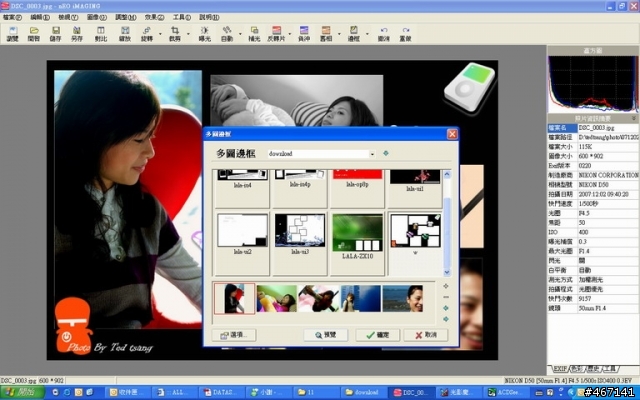Use the Fill Light (補光) tool
Viewport: 640px width, 400px height.
point(254,34)
